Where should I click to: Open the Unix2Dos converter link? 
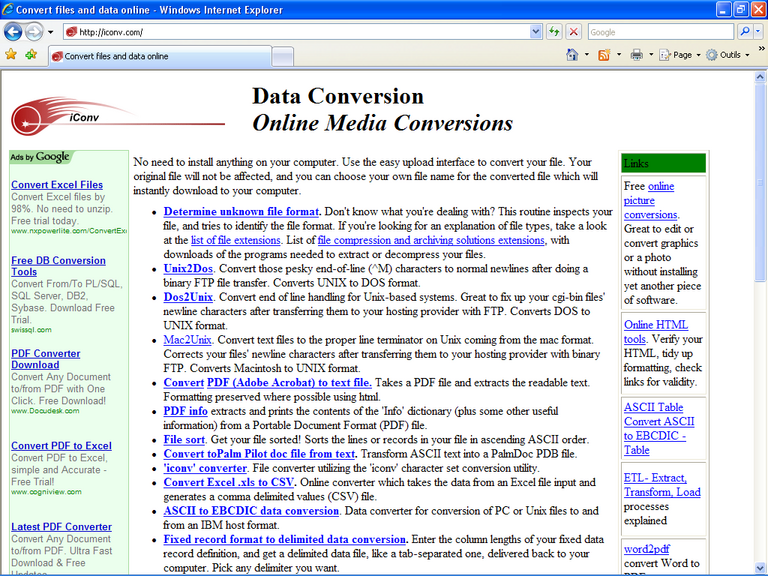(188, 268)
